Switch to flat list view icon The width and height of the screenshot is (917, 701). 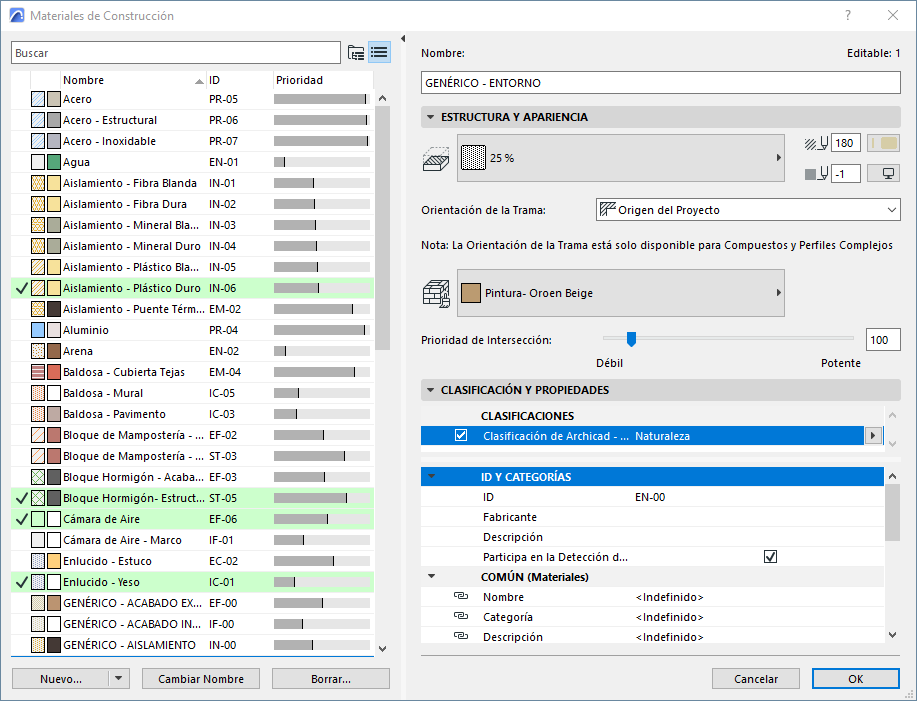click(x=380, y=53)
